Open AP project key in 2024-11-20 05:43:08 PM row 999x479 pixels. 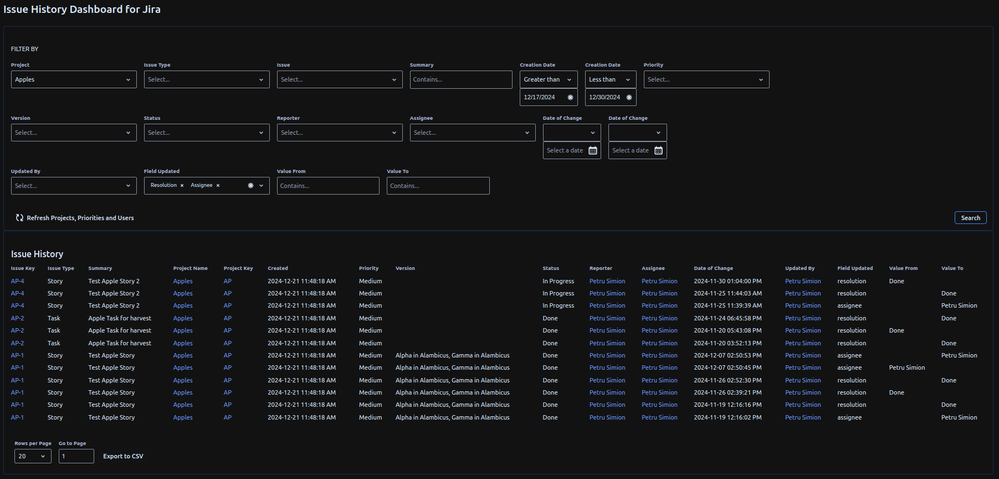click(227, 331)
